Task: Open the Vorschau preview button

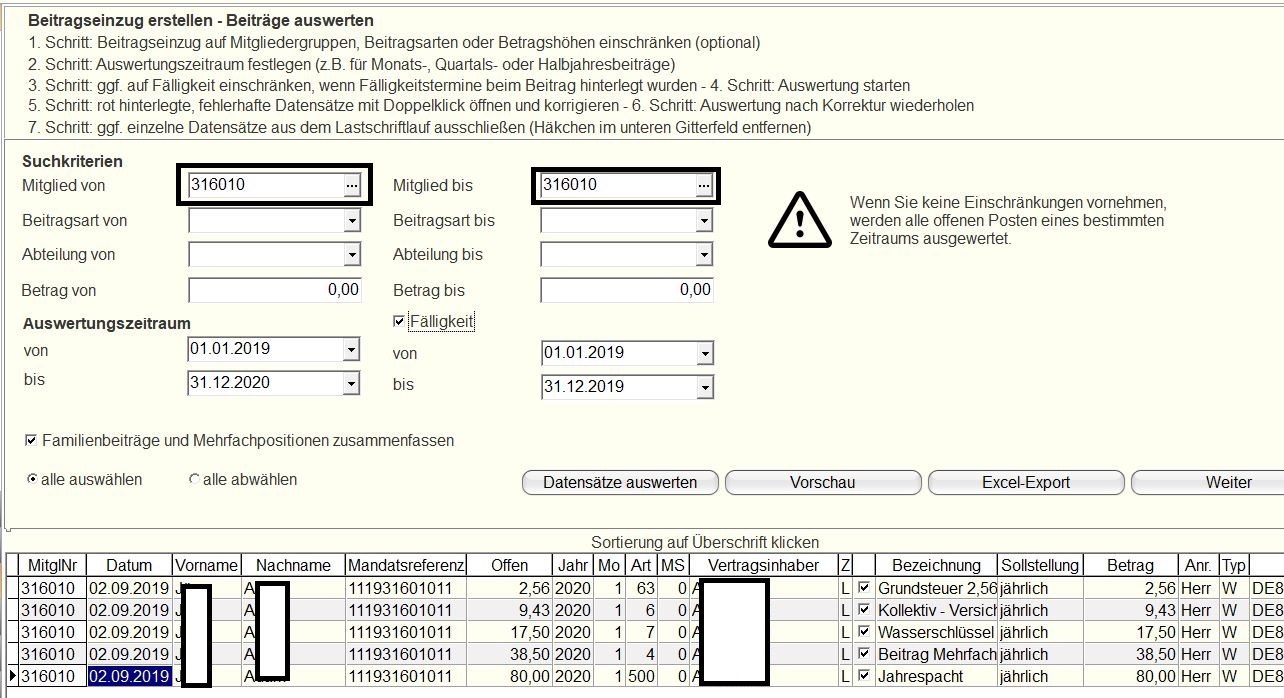Action: (x=822, y=482)
